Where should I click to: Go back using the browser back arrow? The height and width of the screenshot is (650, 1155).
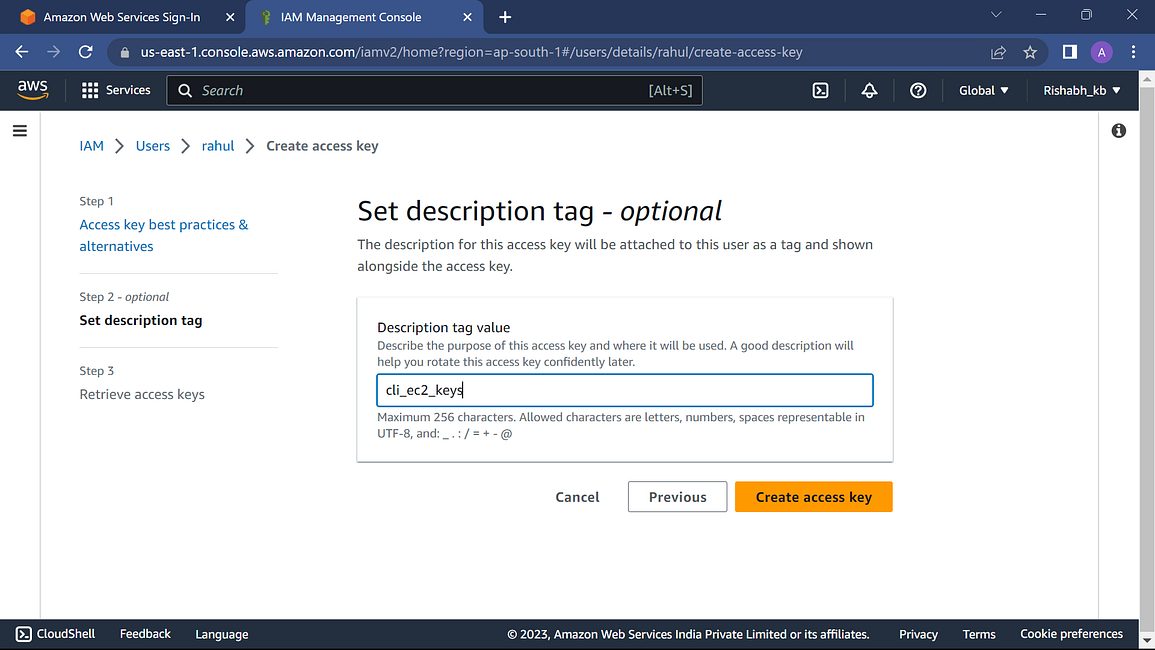[22, 52]
